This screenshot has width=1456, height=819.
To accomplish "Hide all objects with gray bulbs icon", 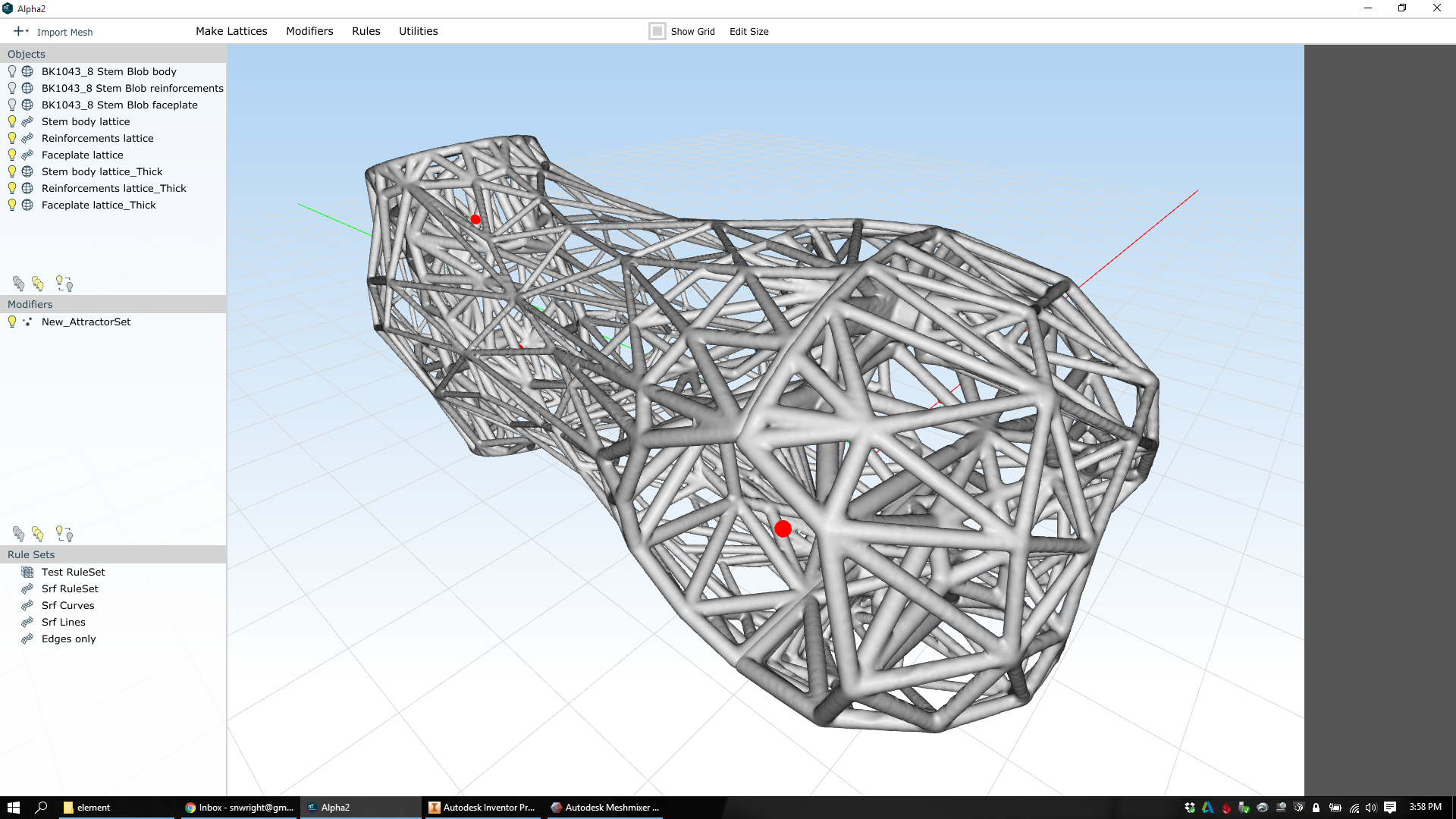I will tap(19, 284).
